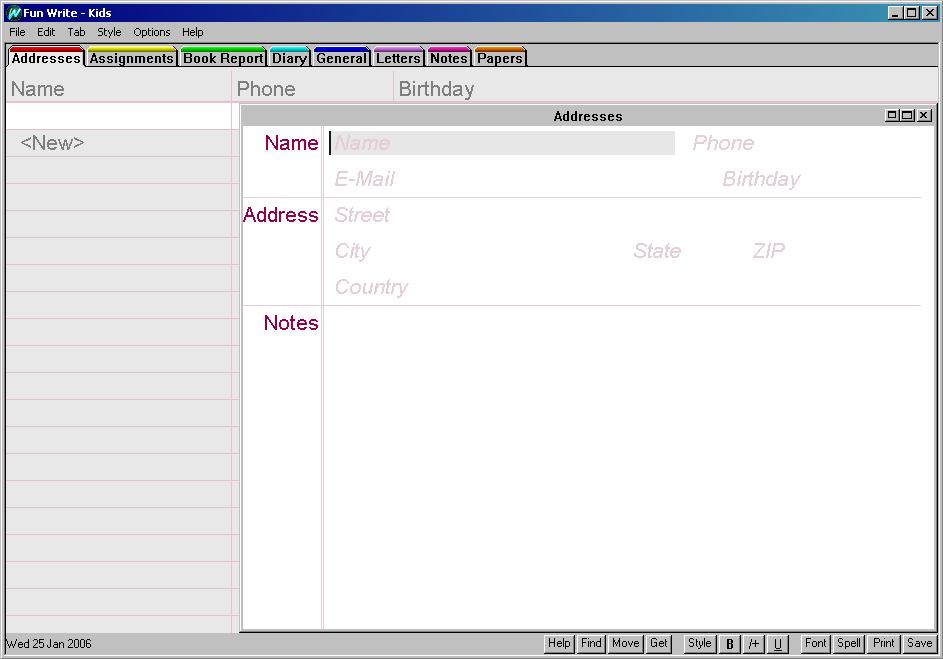Click the Name column header in the list

[x=37, y=89]
